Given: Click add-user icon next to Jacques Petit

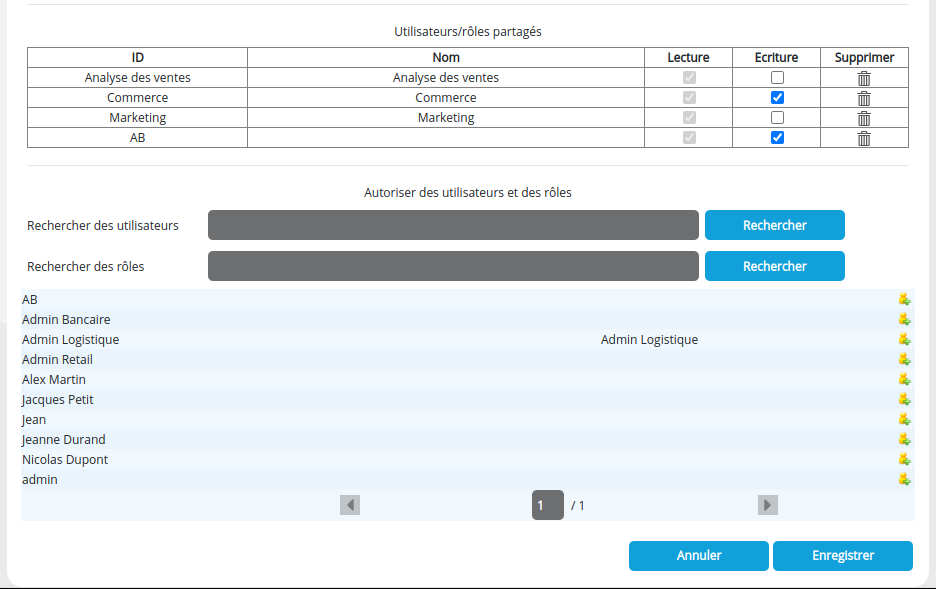Looking at the screenshot, I should (x=904, y=400).
